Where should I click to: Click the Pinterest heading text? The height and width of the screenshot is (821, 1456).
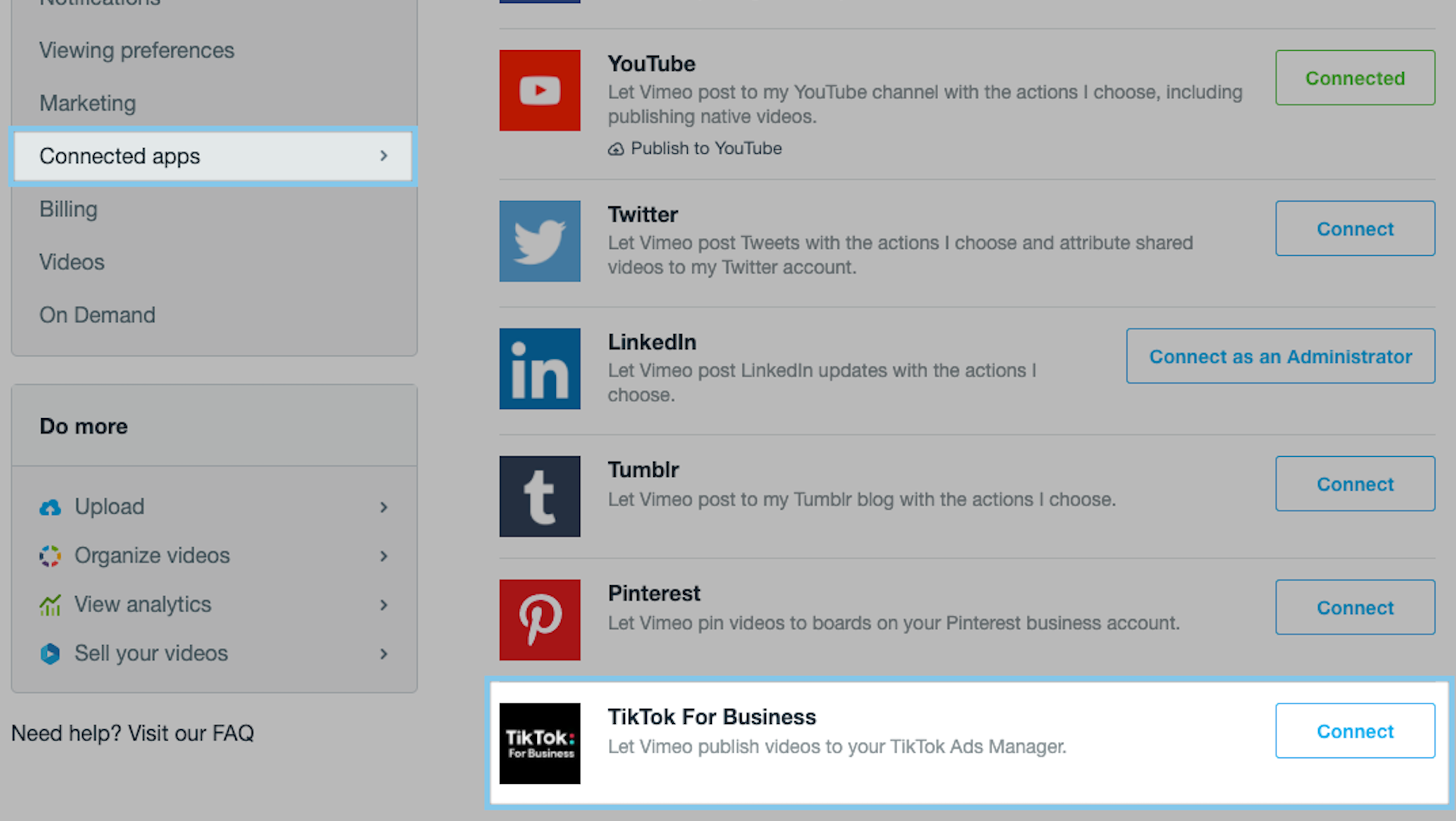tap(654, 593)
